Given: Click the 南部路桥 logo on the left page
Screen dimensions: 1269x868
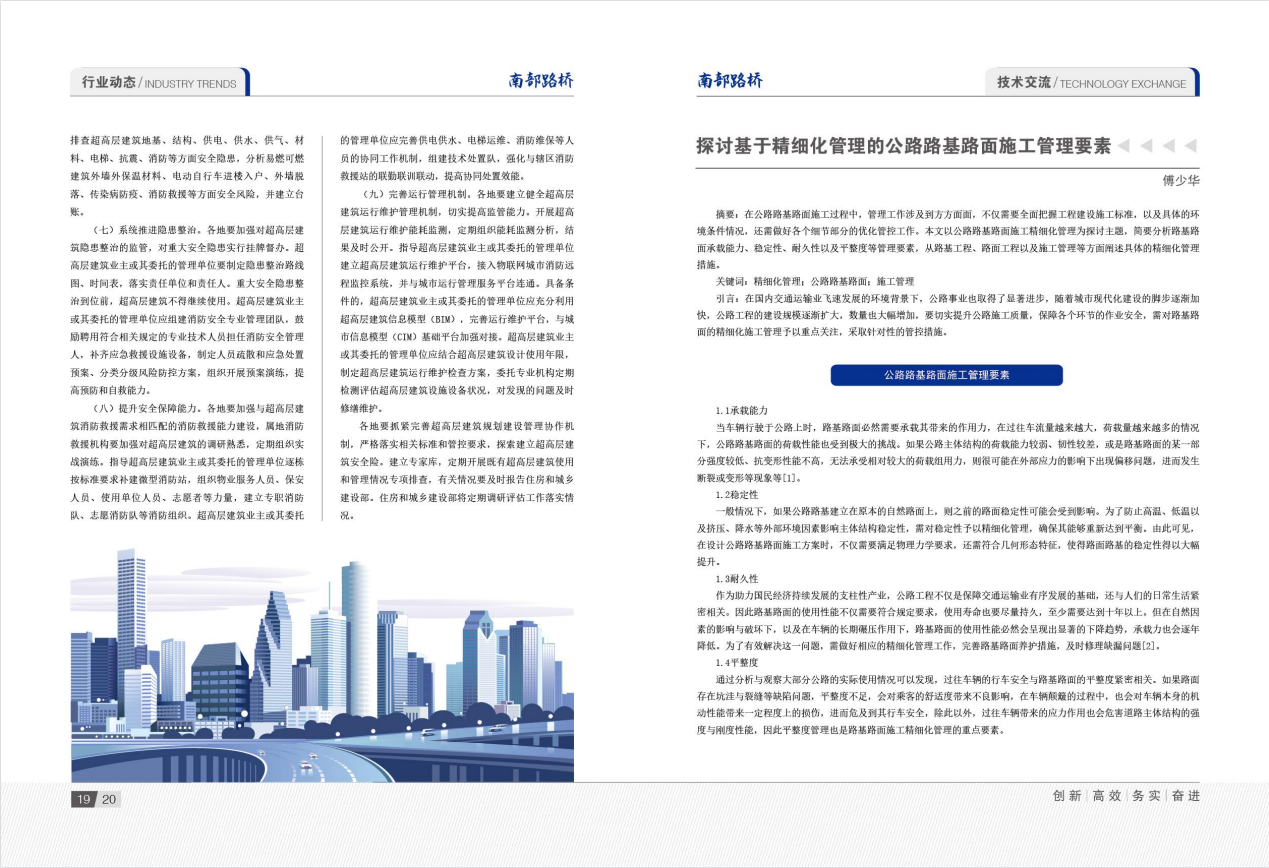Looking at the screenshot, I should coord(541,81).
